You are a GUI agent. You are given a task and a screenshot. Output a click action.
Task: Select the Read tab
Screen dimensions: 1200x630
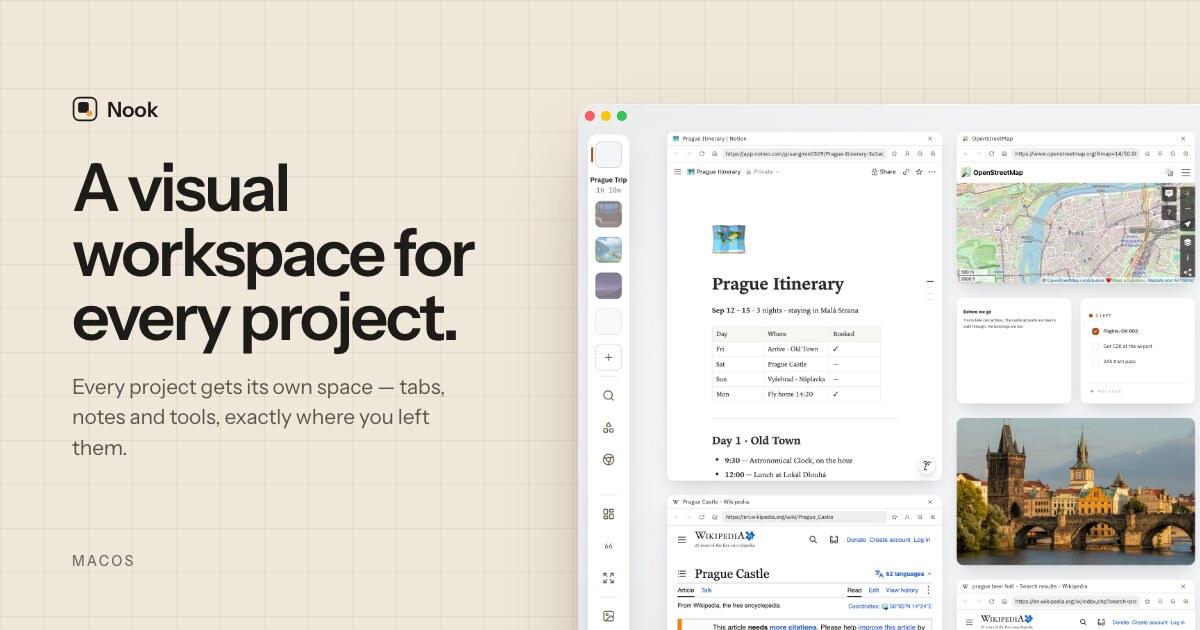tap(855, 591)
